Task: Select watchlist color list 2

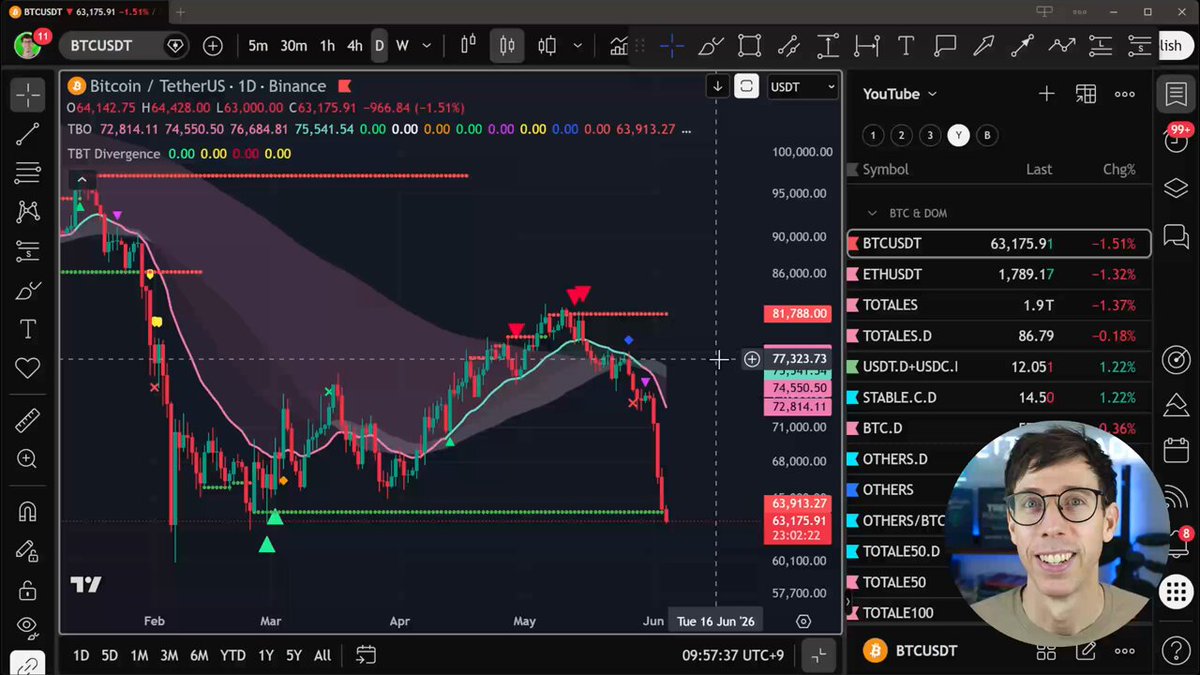Action: pos(901,135)
